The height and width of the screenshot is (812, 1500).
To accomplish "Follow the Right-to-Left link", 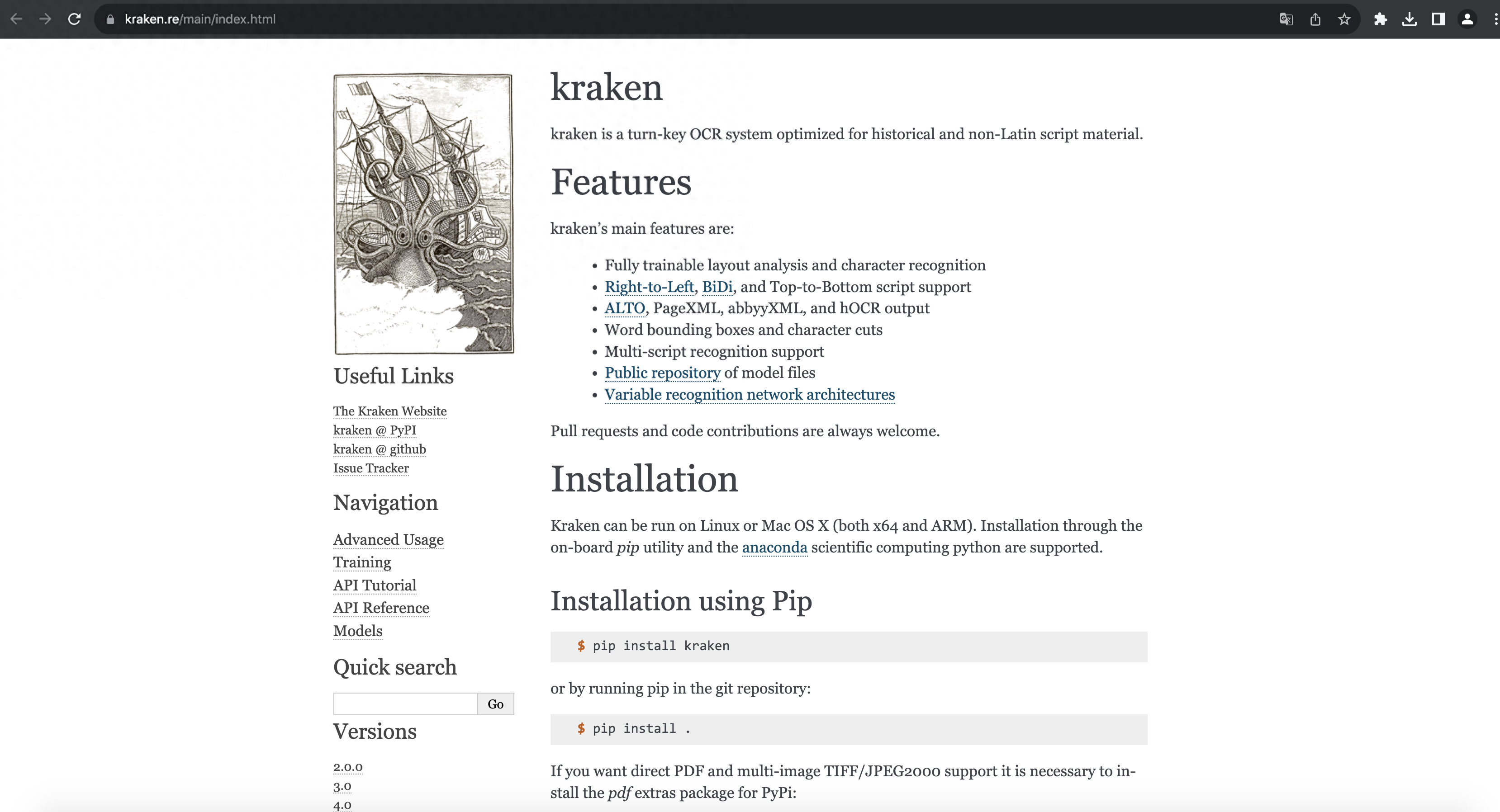I will [x=649, y=287].
